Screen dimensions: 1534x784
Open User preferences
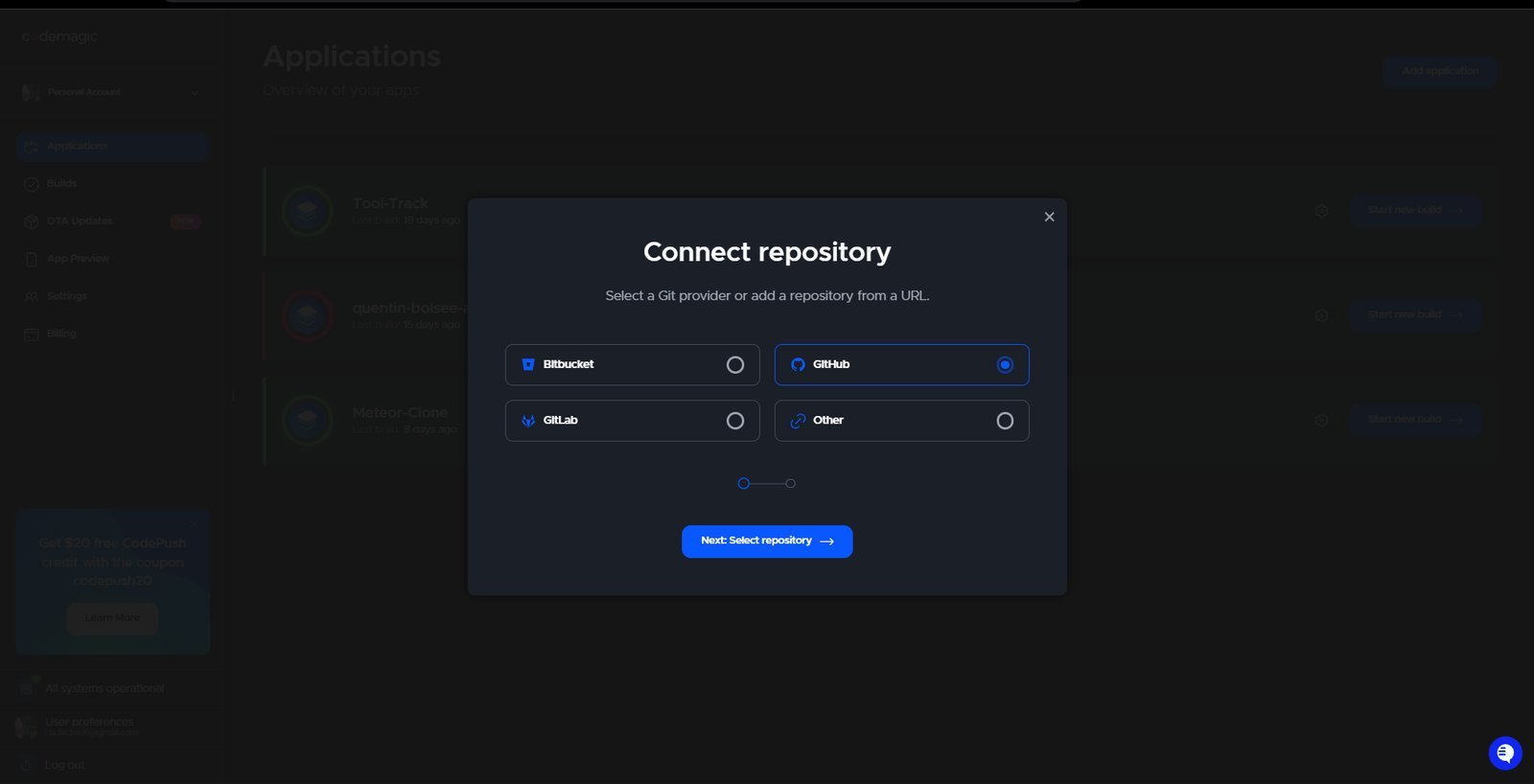point(89,722)
